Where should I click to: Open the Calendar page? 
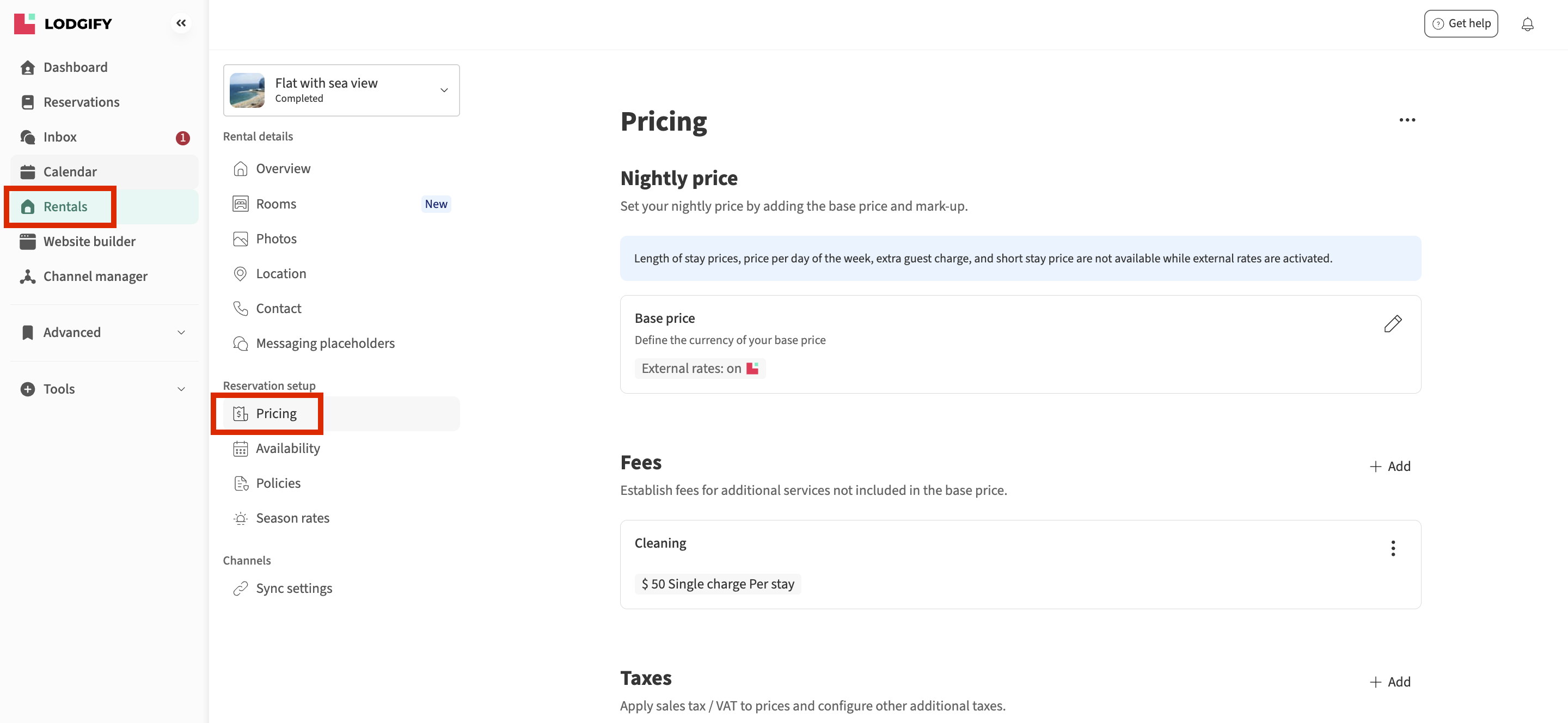pyautogui.click(x=69, y=171)
